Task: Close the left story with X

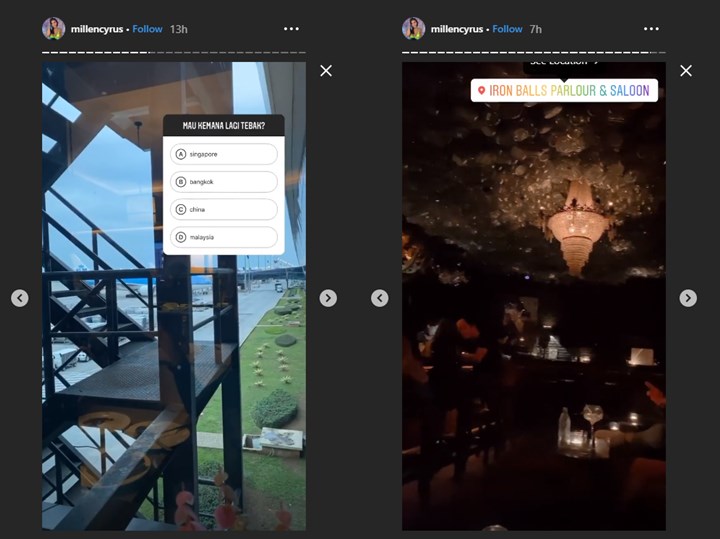Action: [325, 70]
